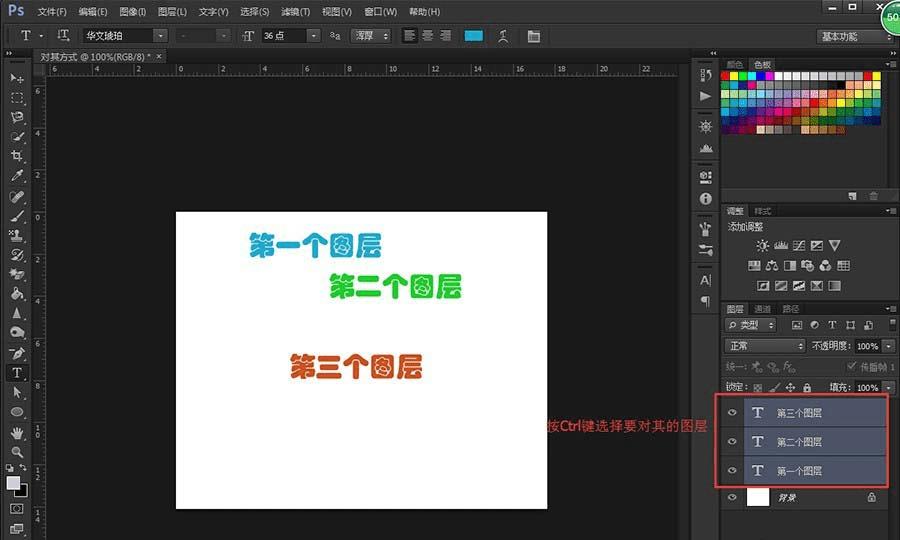Image resolution: width=900 pixels, height=540 pixels.
Task: Select the Zoom tool
Action: pos(17,452)
